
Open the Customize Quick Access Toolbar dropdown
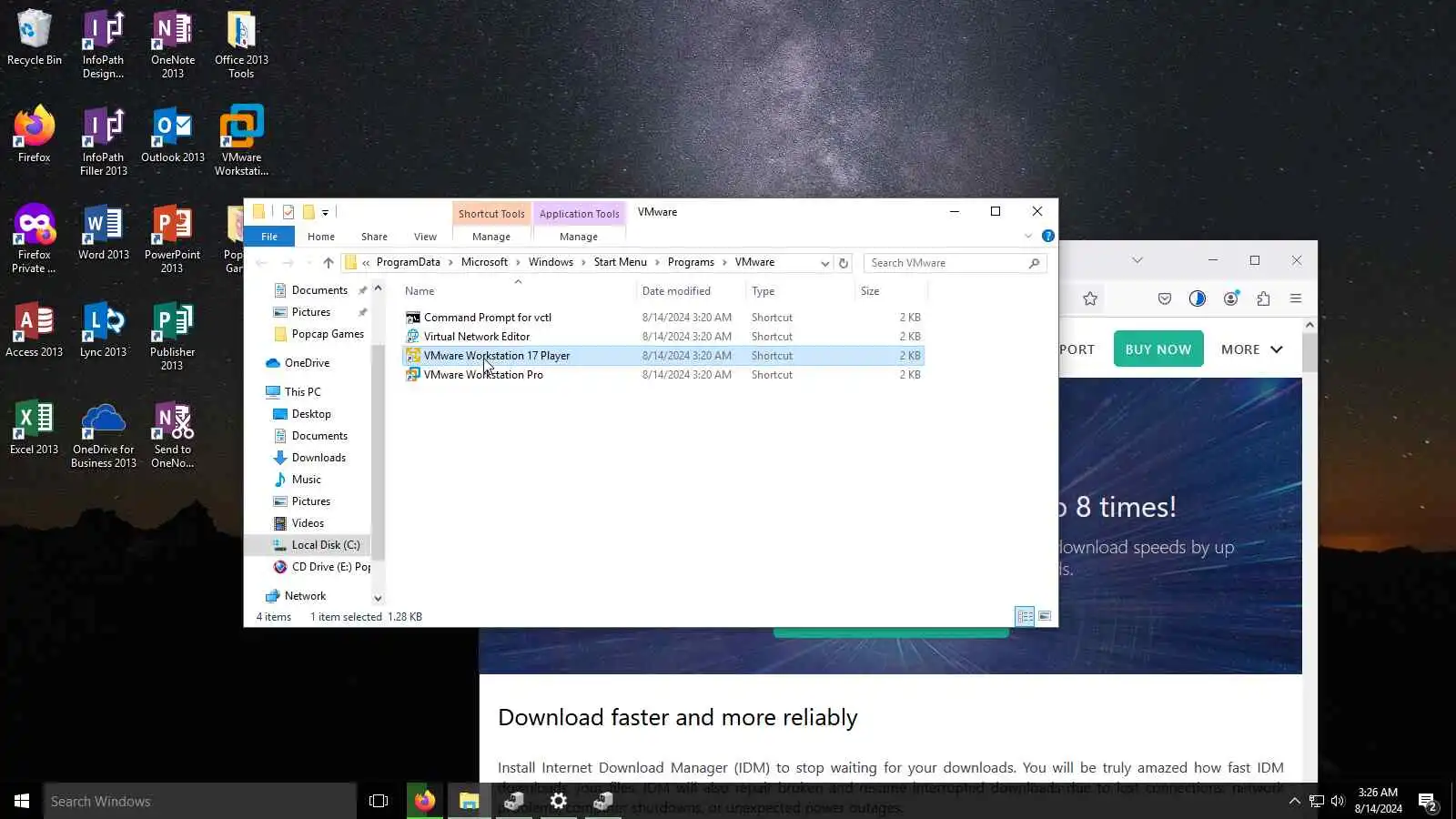325,213
